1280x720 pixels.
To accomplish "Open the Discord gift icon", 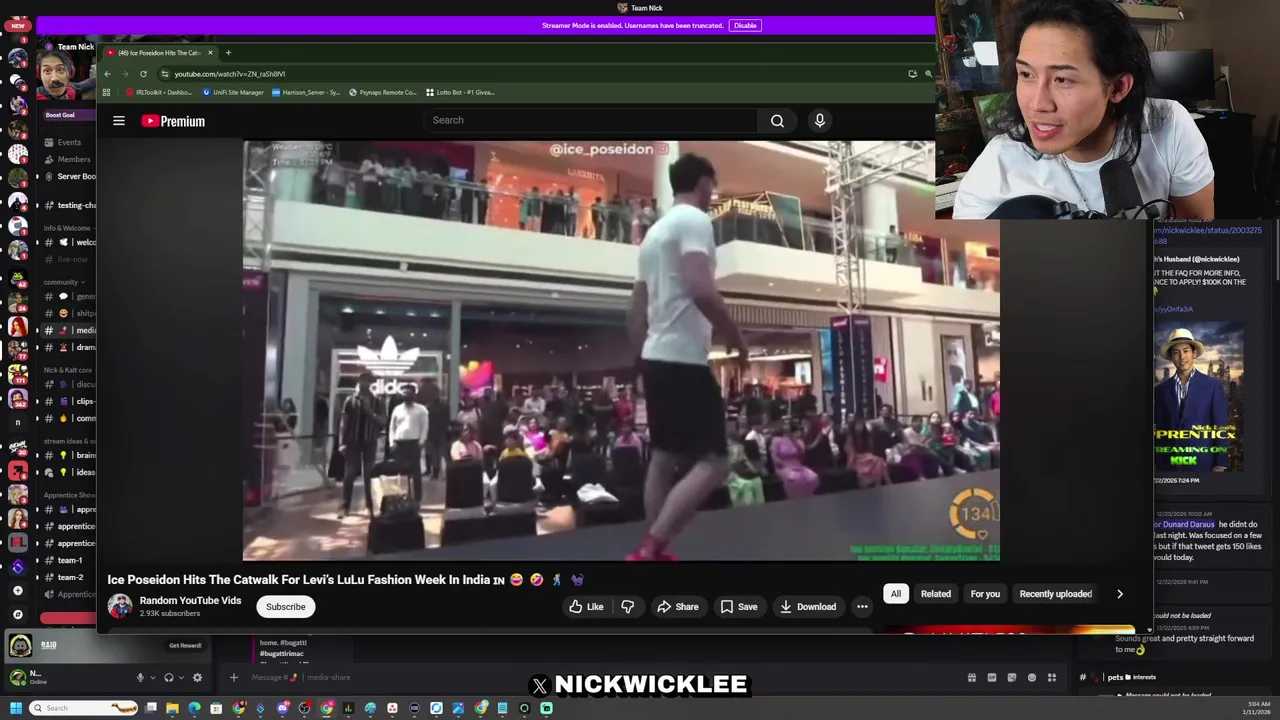I will click(x=971, y=677).
